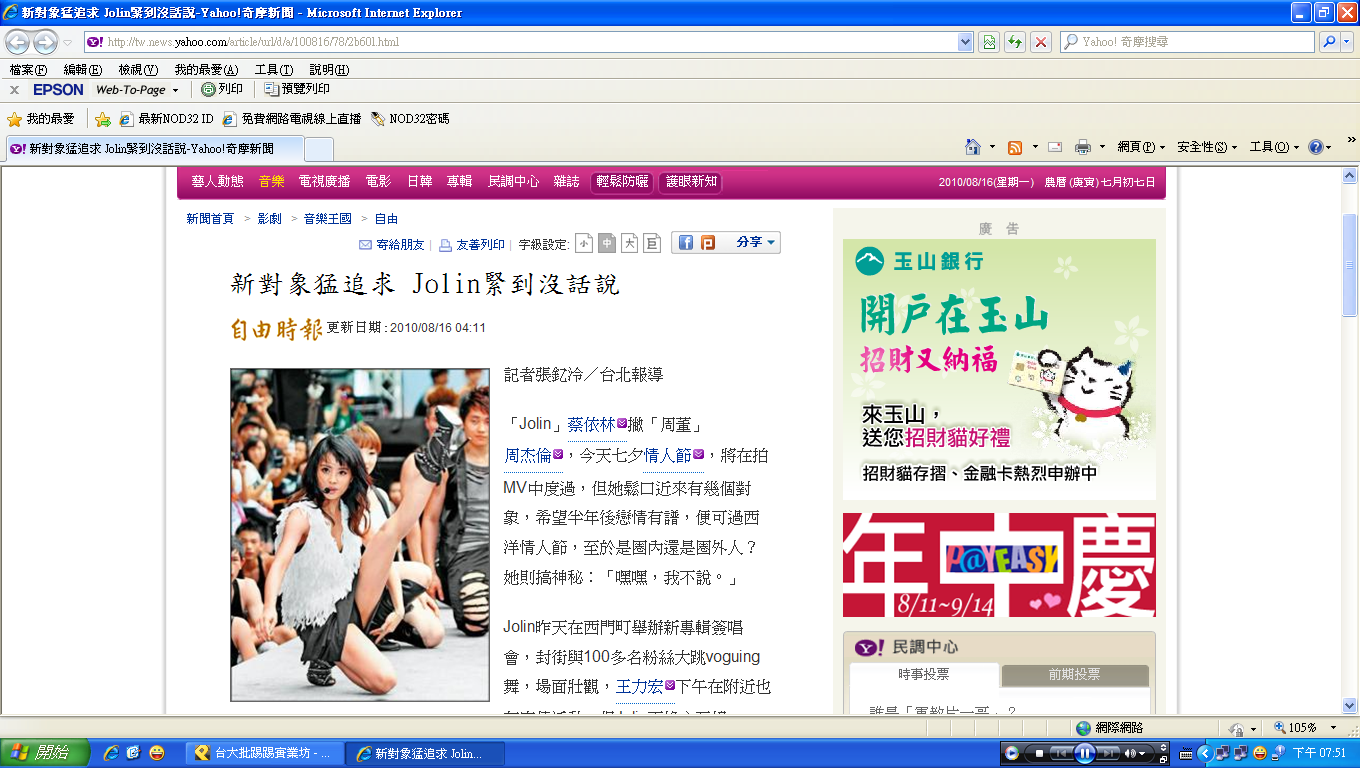
Task: Set font size to medium (中)
Action: pyautogui.click(x=606, y=243)
